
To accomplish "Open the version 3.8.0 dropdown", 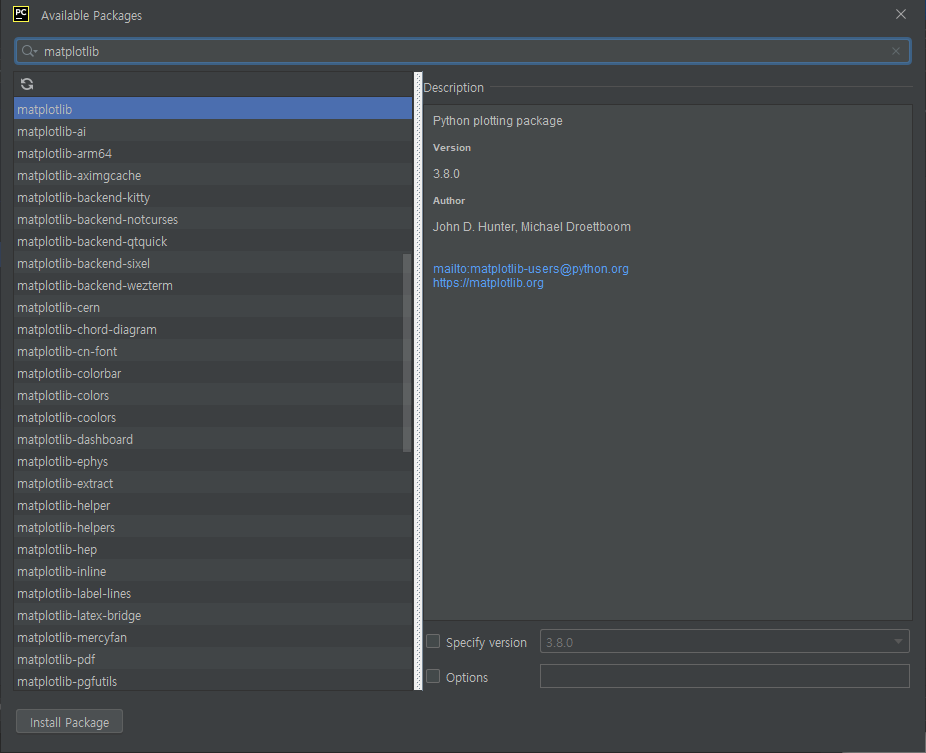I will point(725,641).
